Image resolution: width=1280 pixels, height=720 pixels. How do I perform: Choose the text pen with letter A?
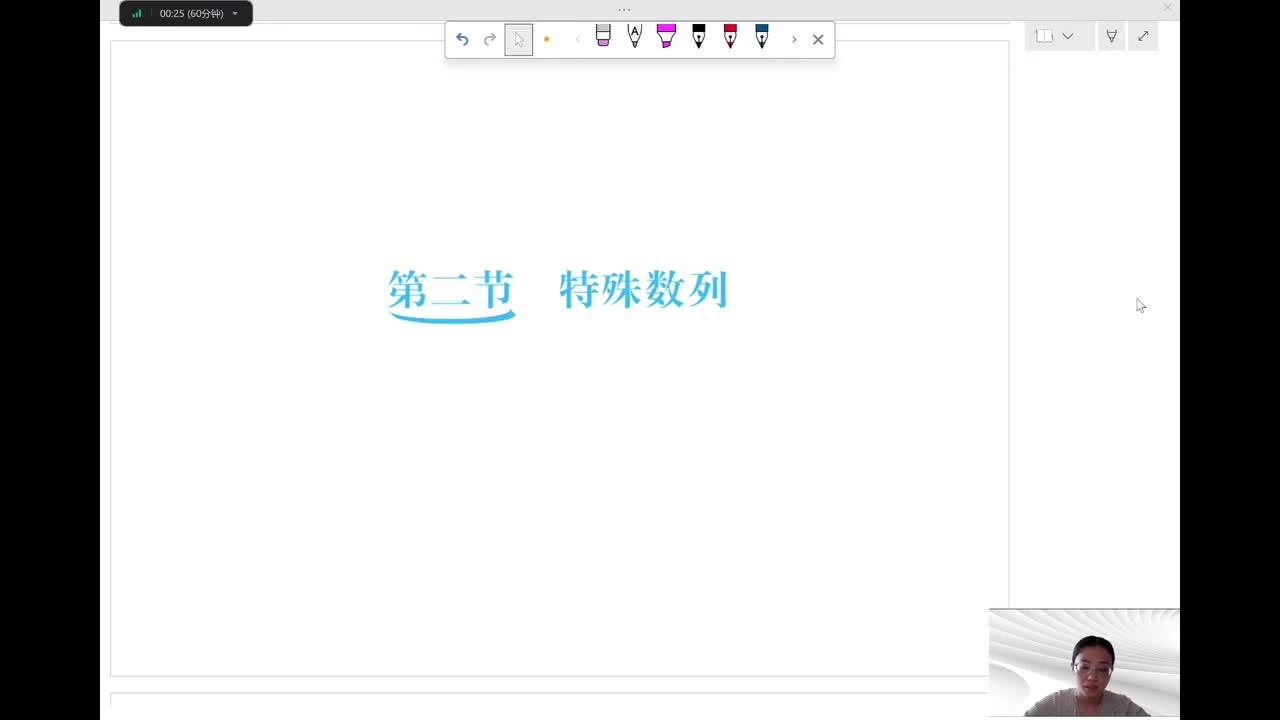634,36
